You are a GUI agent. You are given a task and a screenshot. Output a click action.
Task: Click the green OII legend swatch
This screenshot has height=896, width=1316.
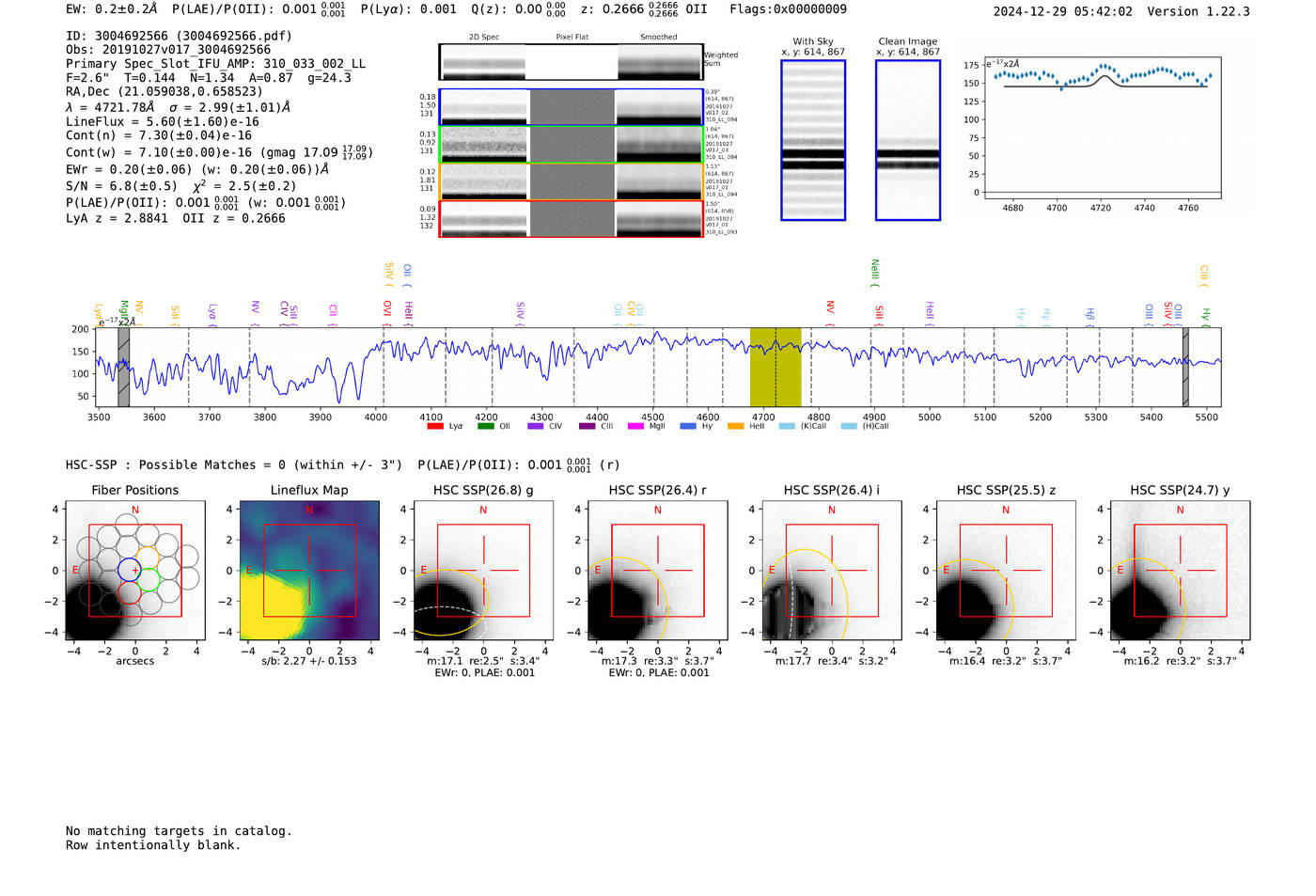click(485, 427)
